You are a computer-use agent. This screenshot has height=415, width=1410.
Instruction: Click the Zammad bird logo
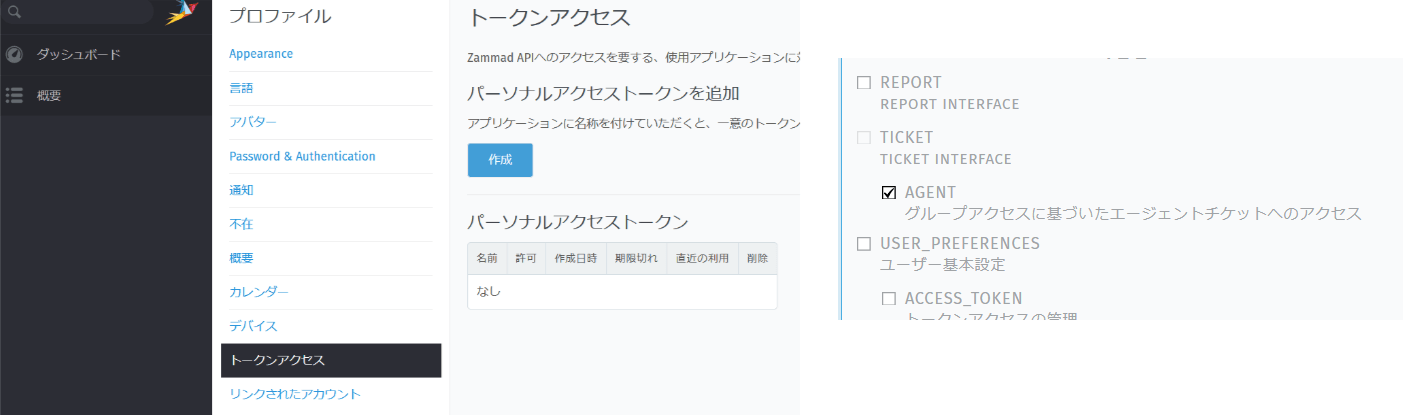pyautogui.click(x=181, y=12)
